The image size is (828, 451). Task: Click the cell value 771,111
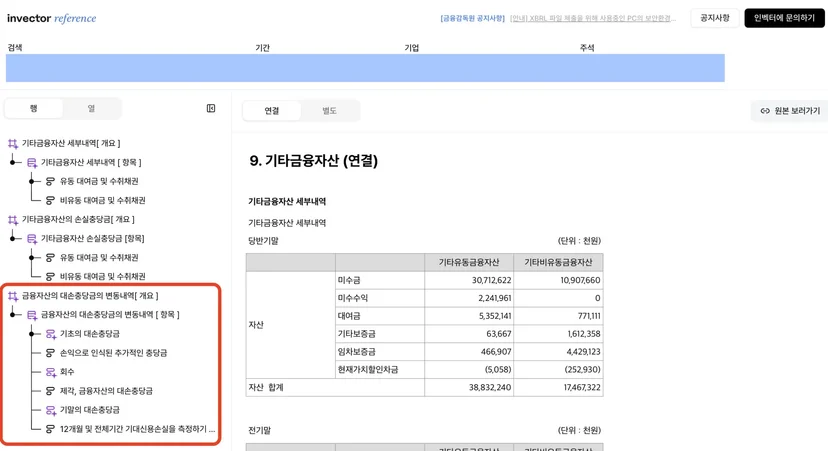(x=589, y=316)
